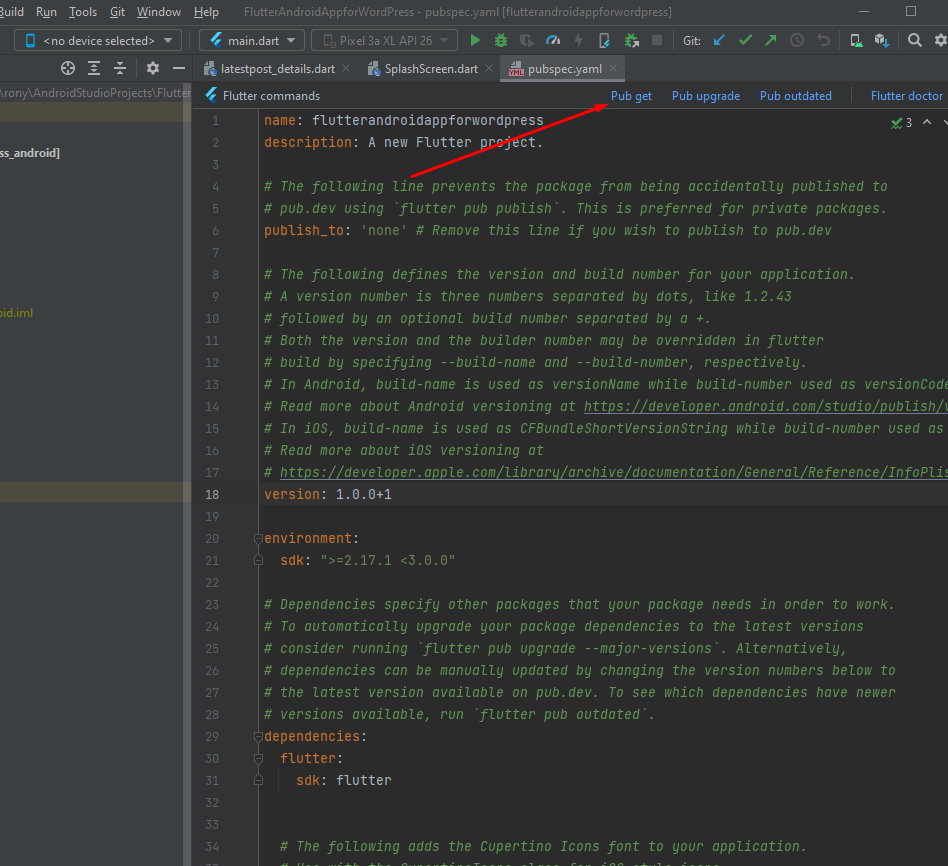Open the no device selected dropdown

coord(98,41)
